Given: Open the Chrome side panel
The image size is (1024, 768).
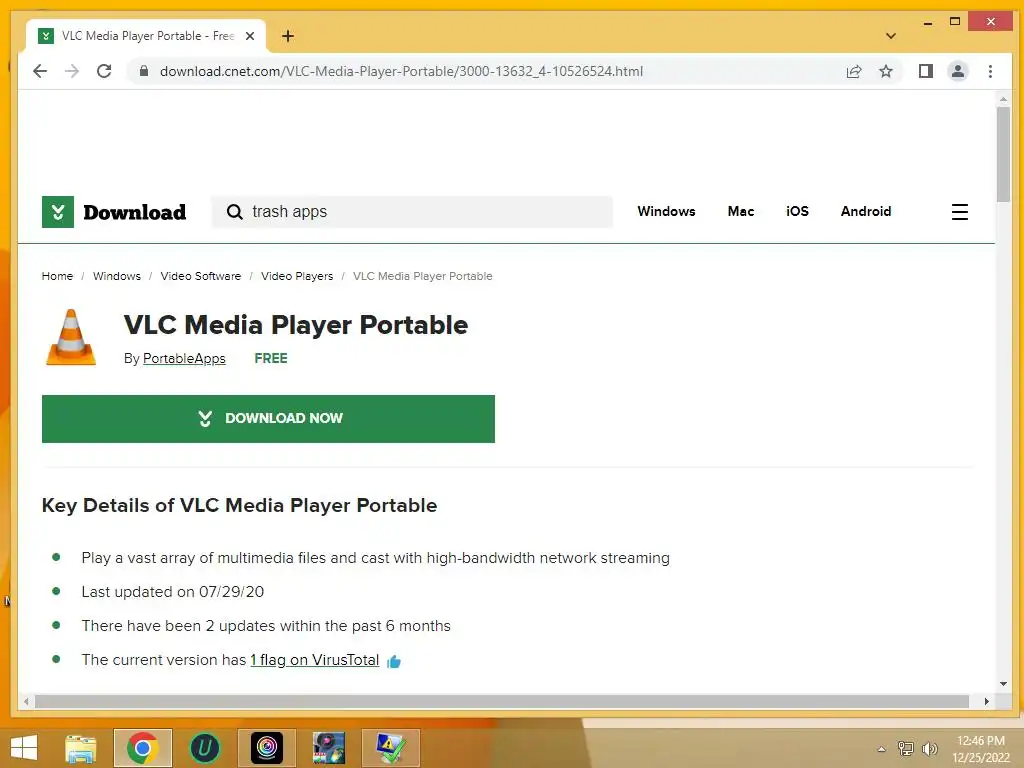Looking at the screenshot, I should (925, 71).
